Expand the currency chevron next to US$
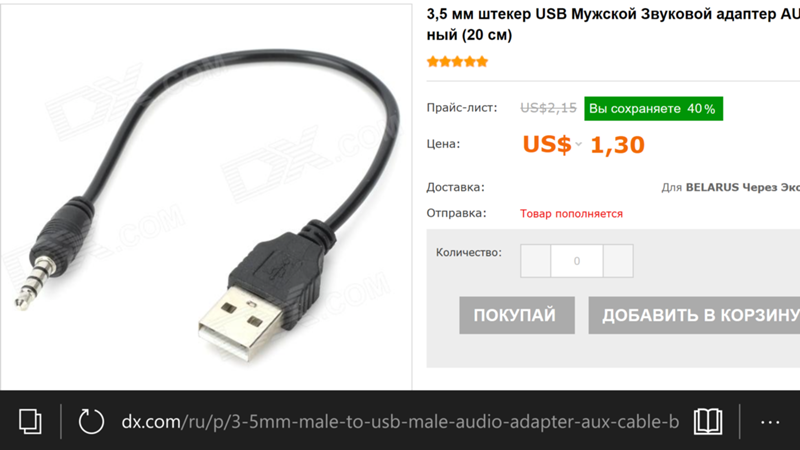The image size is (800, 450). tap(579, 144)
